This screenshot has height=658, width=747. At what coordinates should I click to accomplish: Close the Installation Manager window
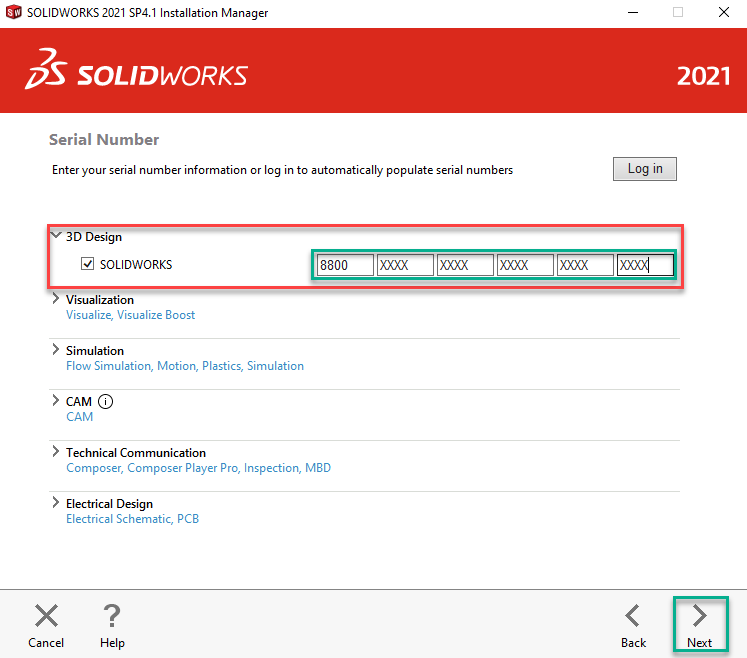[x=724, y=12]
